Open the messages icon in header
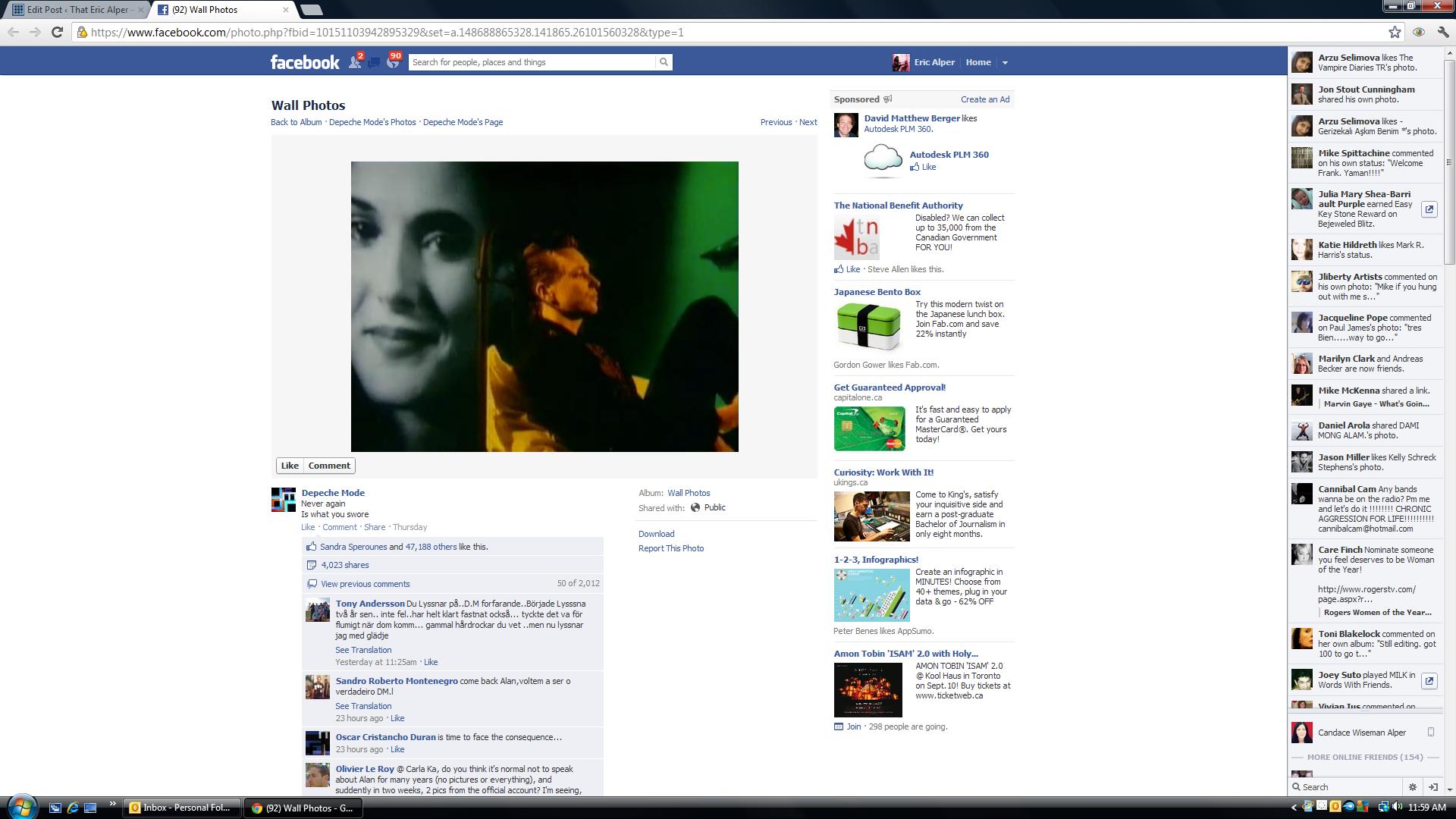Image resolution: width=1456 pixels, height=819 pixels. [x=374, y=63]
